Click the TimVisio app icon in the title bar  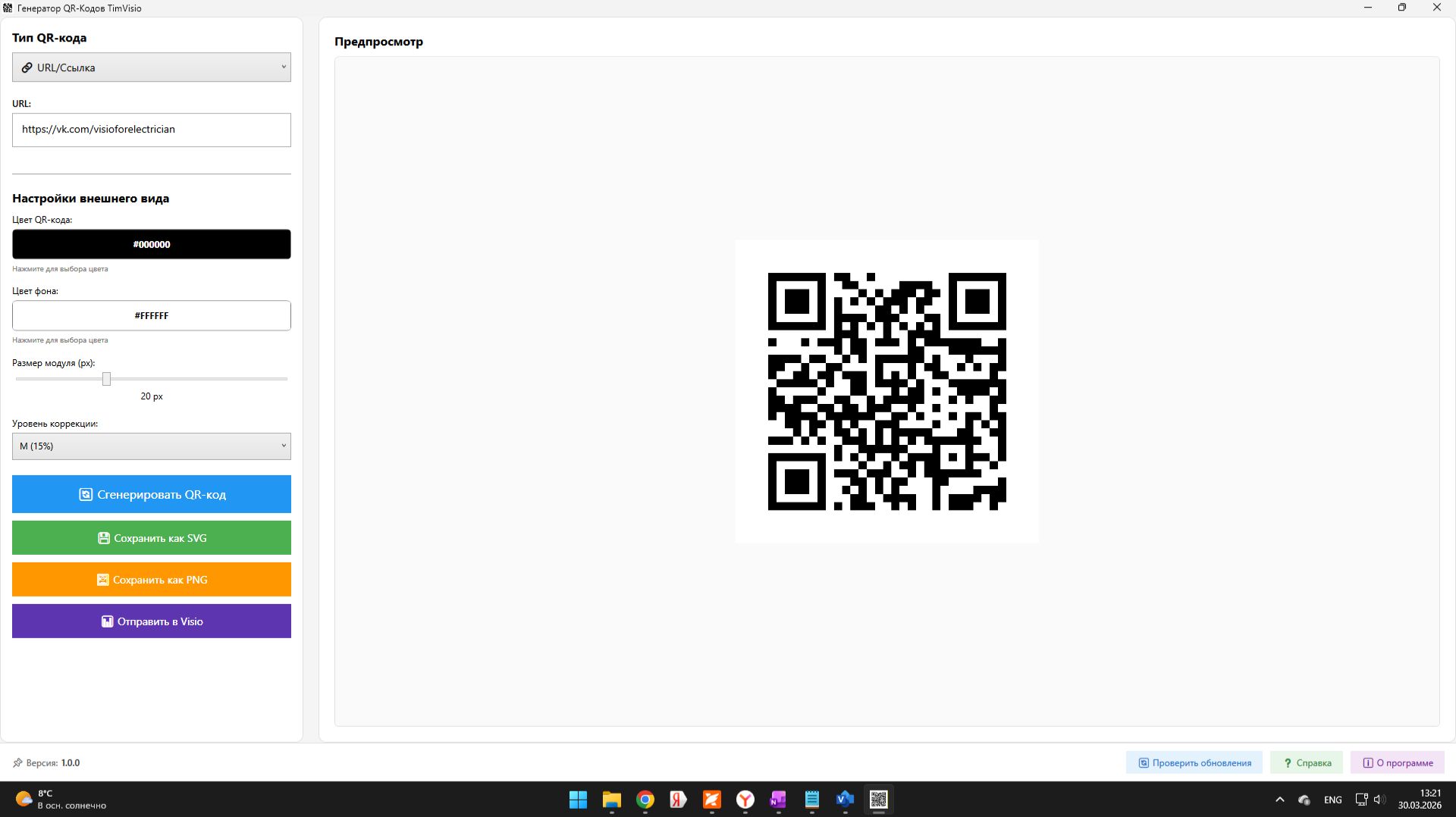point(8,8)
